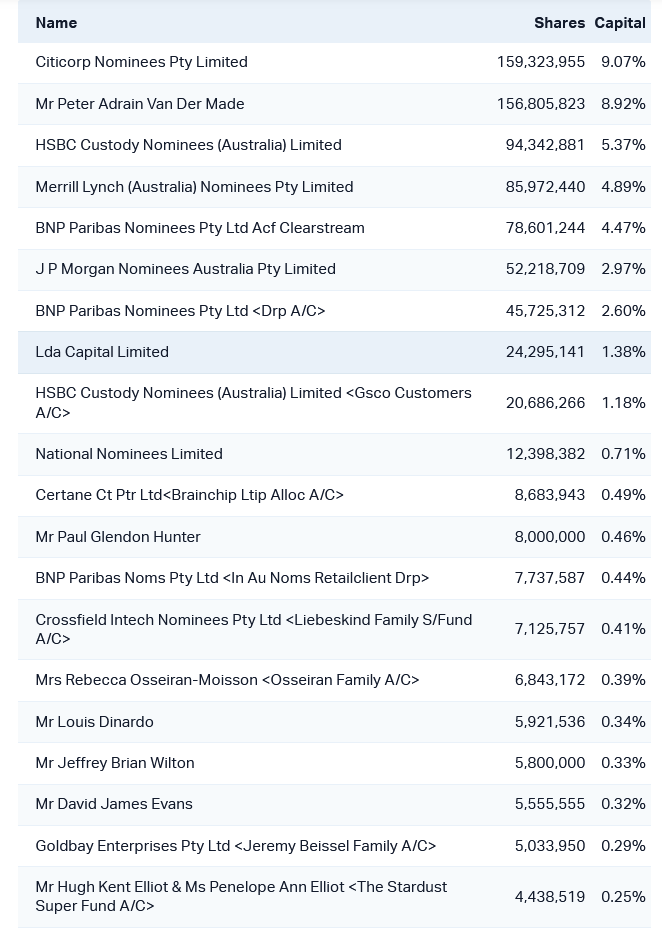Click Mr Jeffrey Brian Wilton

tap(115, 763)
